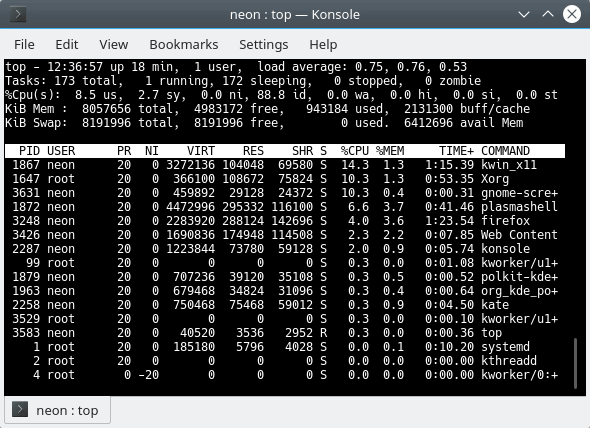Click the COMMAND column header
The height and width of the screenshot is (428, 590).
505,151
